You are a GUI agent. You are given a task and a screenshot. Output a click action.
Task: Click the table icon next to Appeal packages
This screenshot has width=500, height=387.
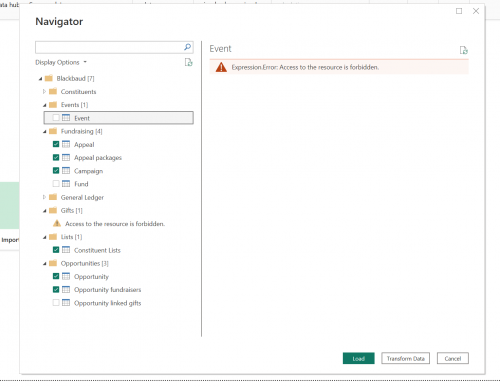click(66, 157)
